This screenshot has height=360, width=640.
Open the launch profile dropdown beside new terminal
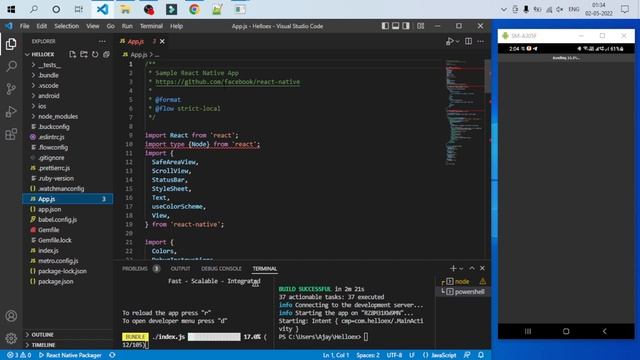click(461, 268)
